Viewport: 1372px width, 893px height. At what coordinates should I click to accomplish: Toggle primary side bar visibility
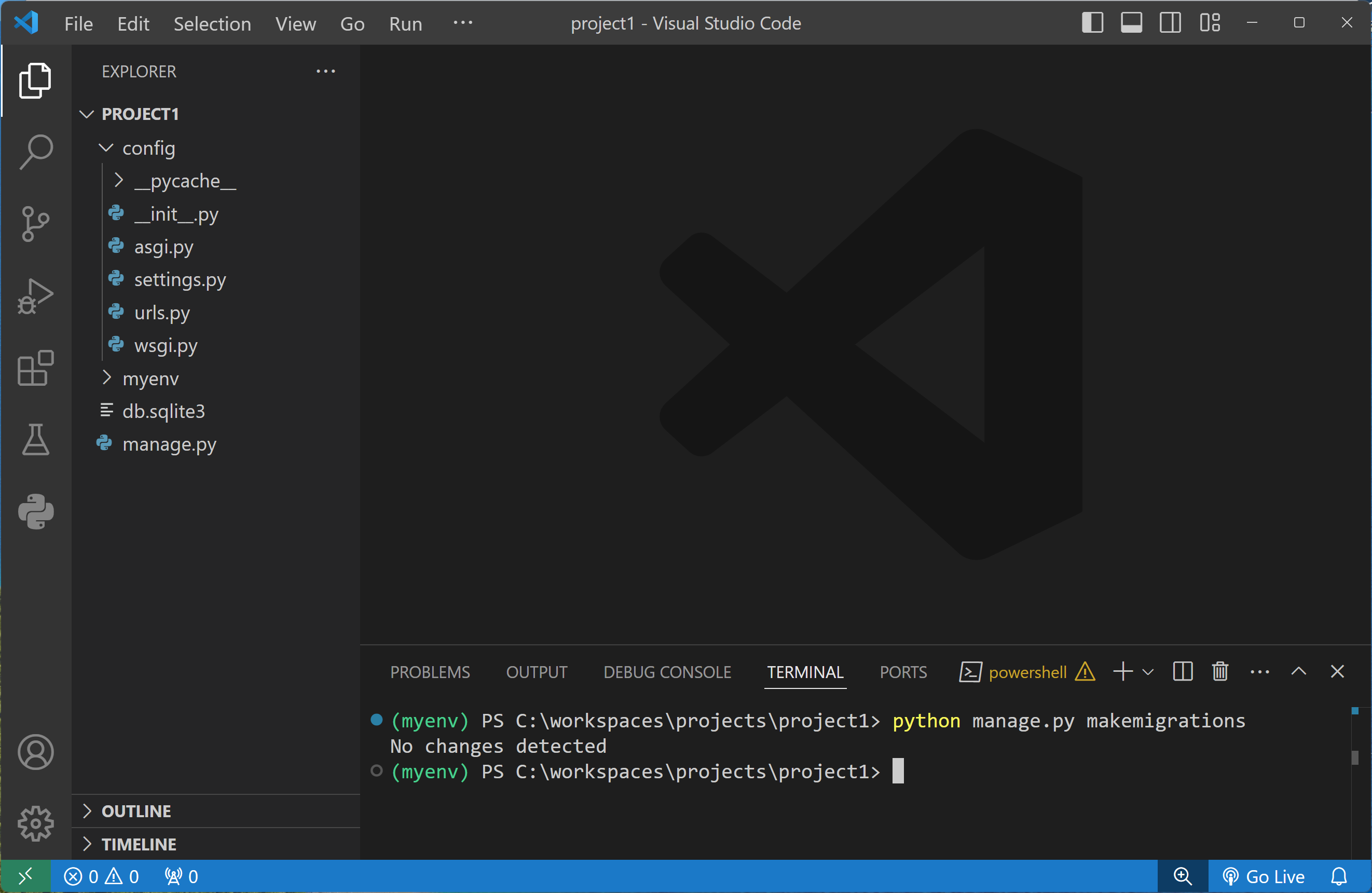coord(1092,23)
